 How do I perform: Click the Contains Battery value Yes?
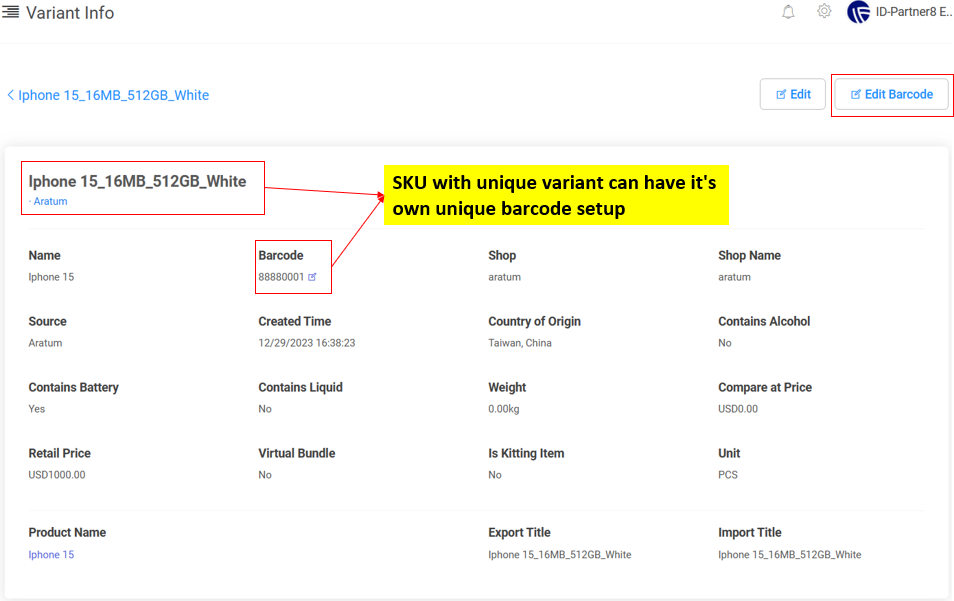click(37, 409)
